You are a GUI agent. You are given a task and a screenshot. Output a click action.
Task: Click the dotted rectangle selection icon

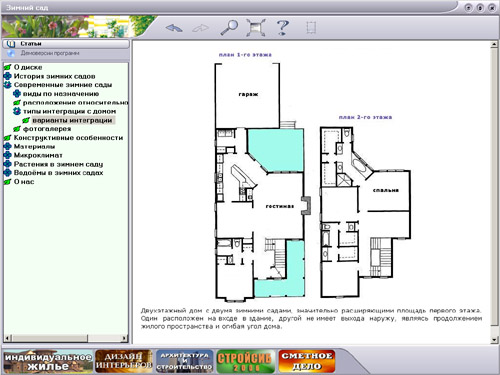point(311,28)
